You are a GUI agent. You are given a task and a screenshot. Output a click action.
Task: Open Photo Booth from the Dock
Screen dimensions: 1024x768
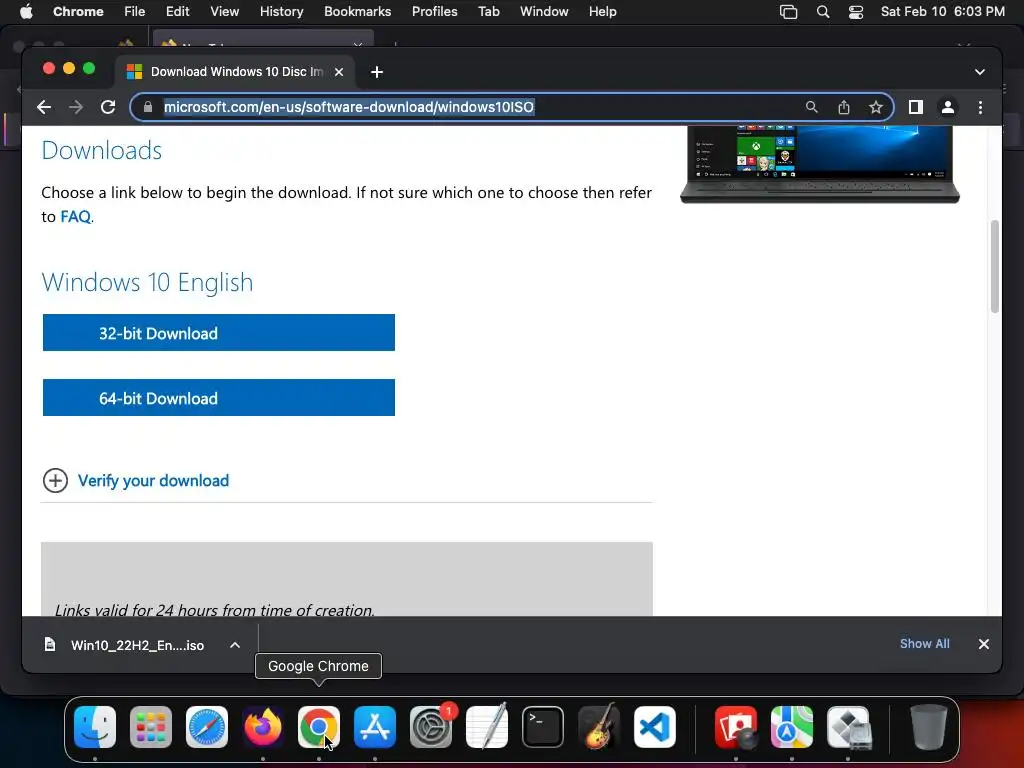point(736,727)
